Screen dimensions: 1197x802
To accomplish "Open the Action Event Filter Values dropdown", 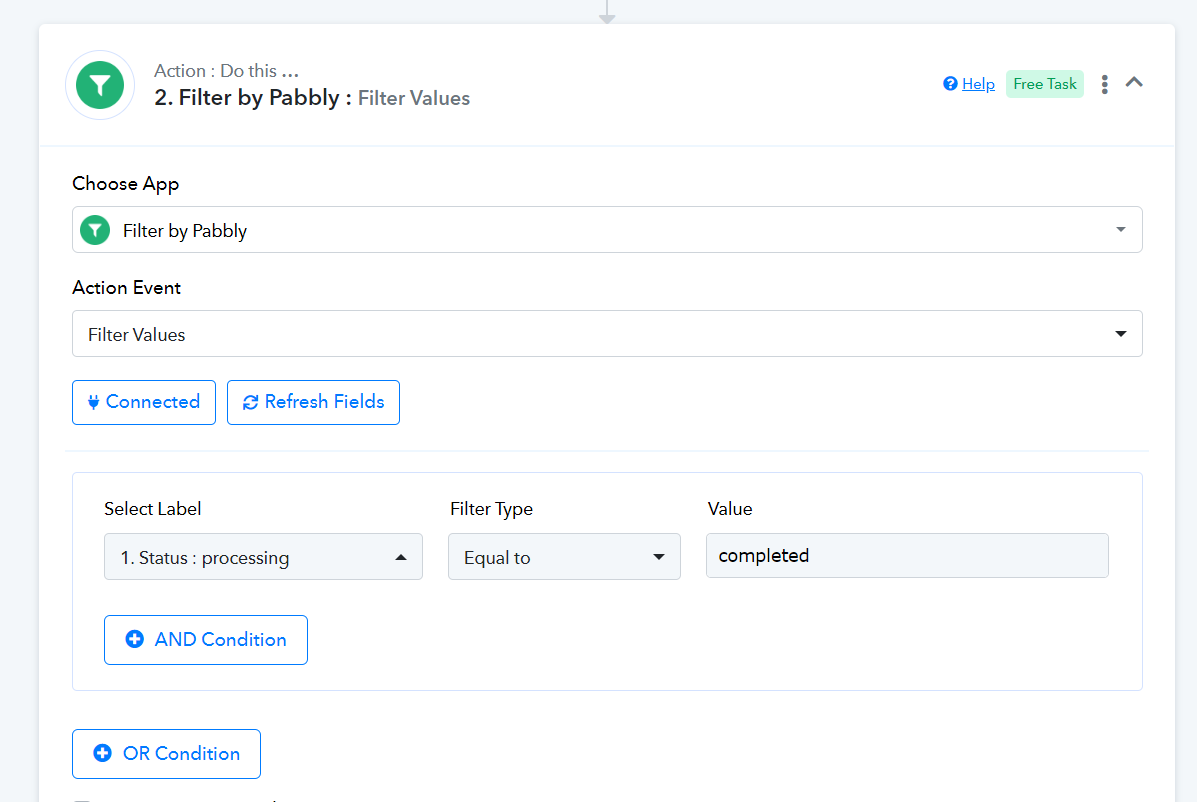I will click(x=607, y=333).
